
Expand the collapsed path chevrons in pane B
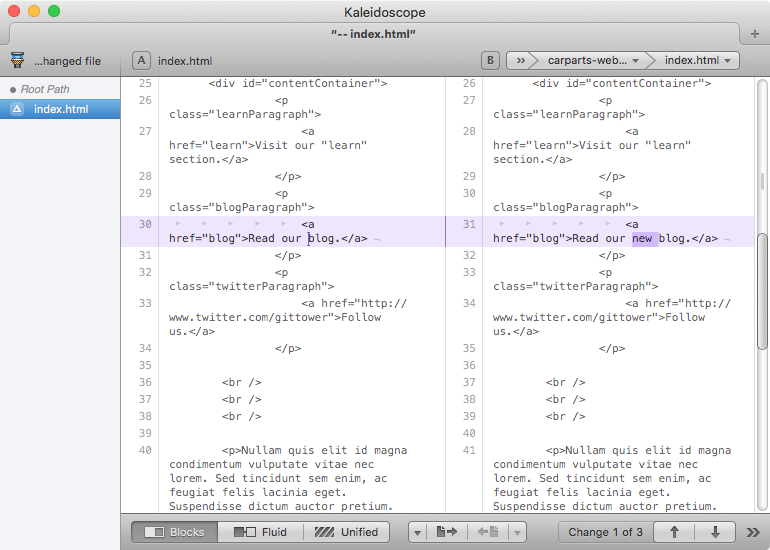point(520,61)
